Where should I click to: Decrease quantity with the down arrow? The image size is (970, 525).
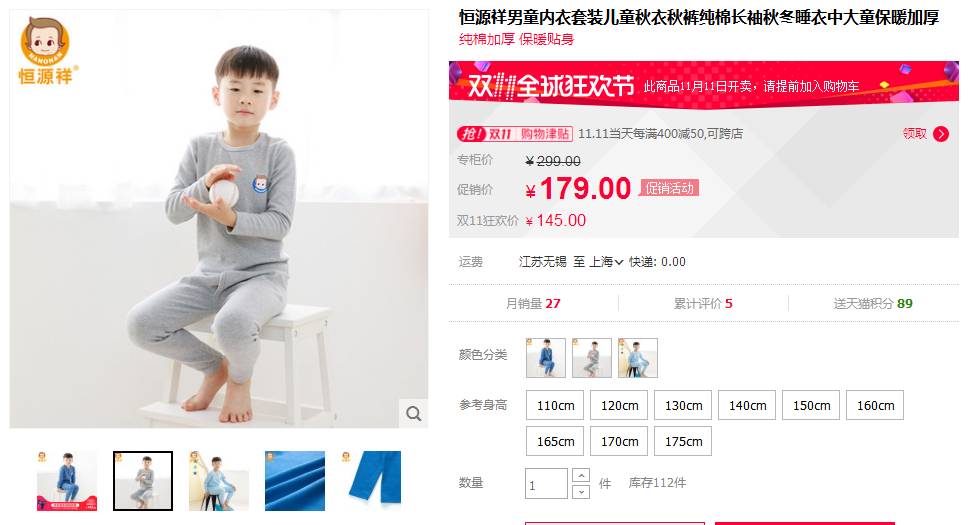click(581, 492)
